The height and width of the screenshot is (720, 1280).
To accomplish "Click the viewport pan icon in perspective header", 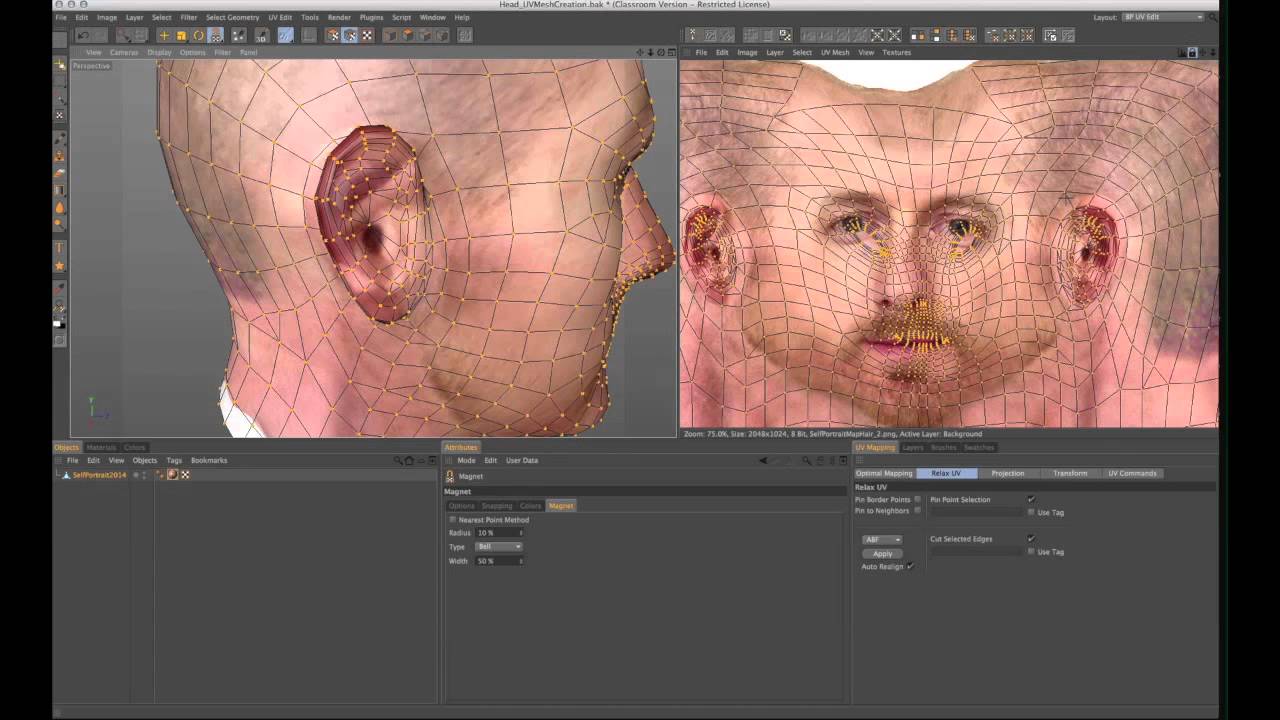I will click(x=641, y=52).
